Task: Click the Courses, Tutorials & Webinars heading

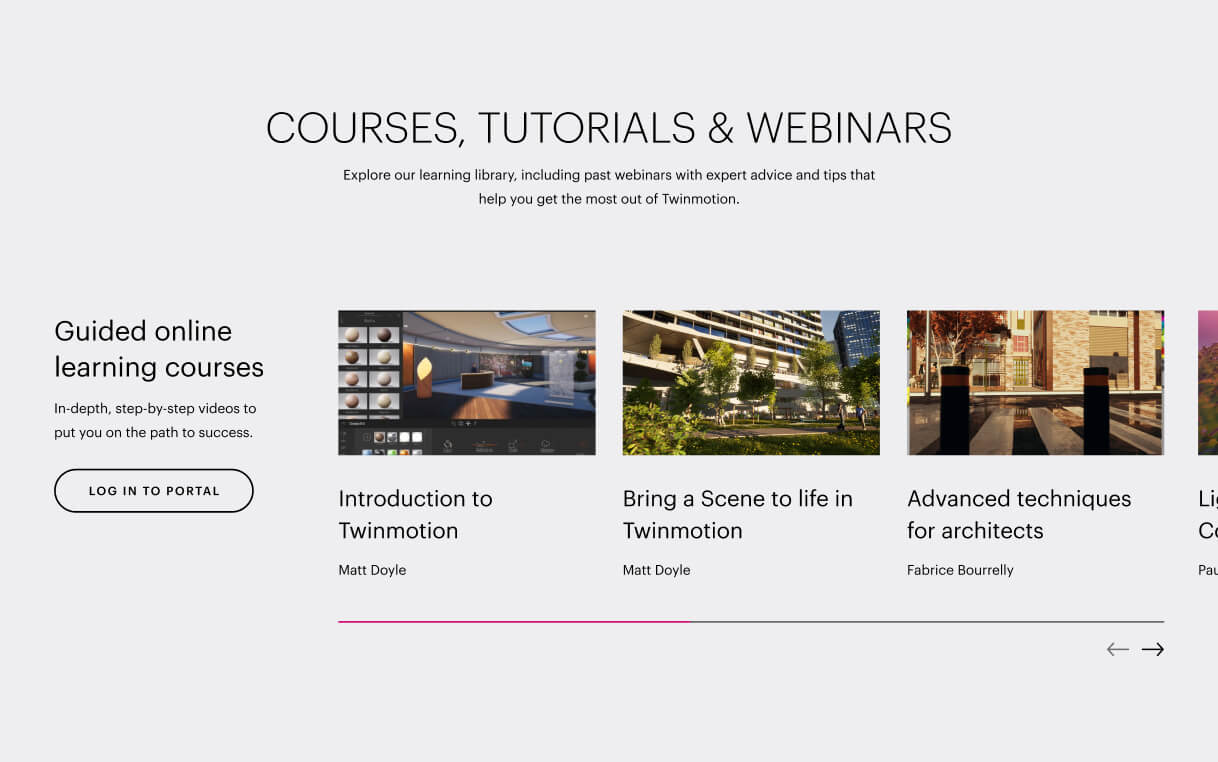Action: [608, 128]
